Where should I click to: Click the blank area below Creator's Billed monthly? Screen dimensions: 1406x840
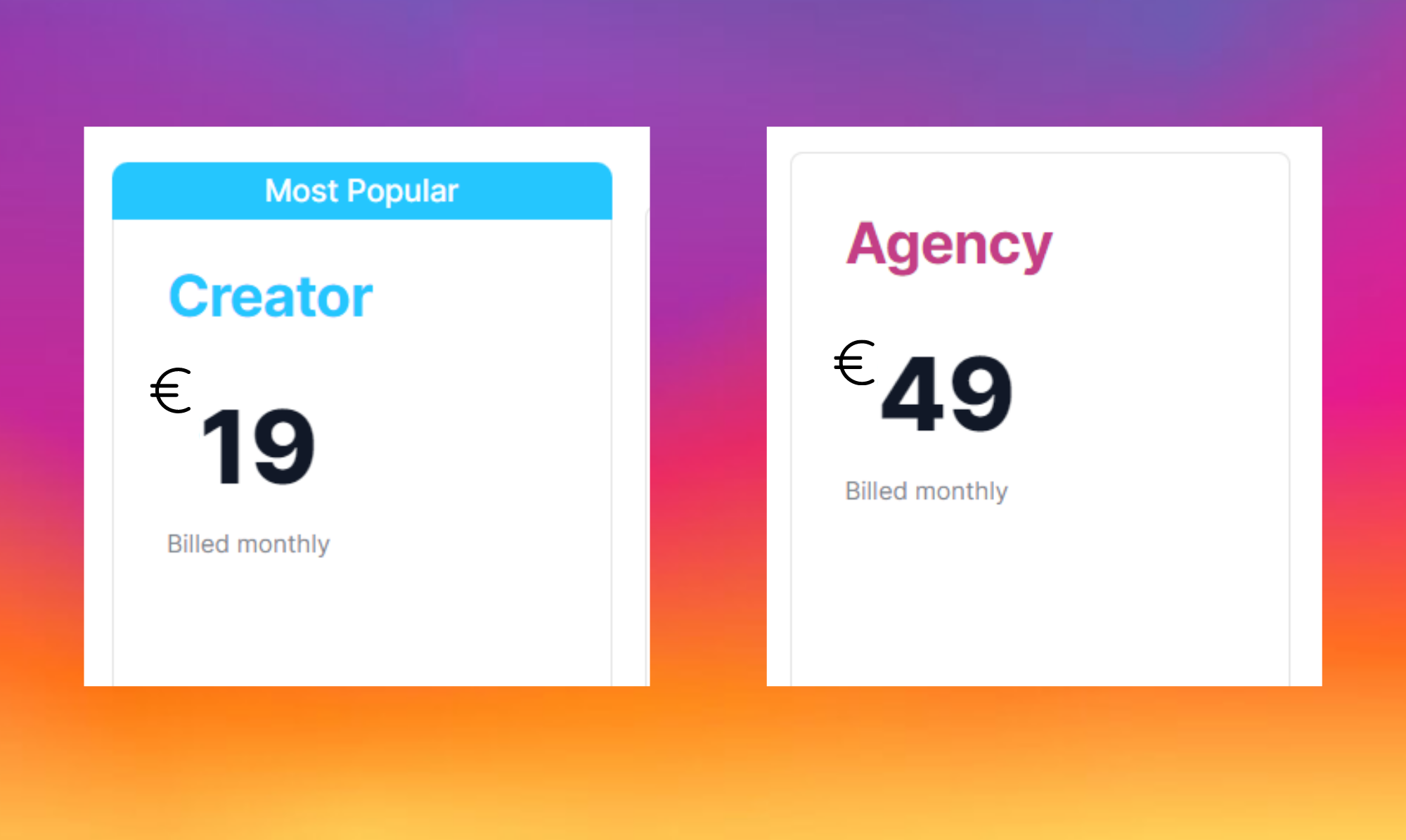(x=362, y=622)
